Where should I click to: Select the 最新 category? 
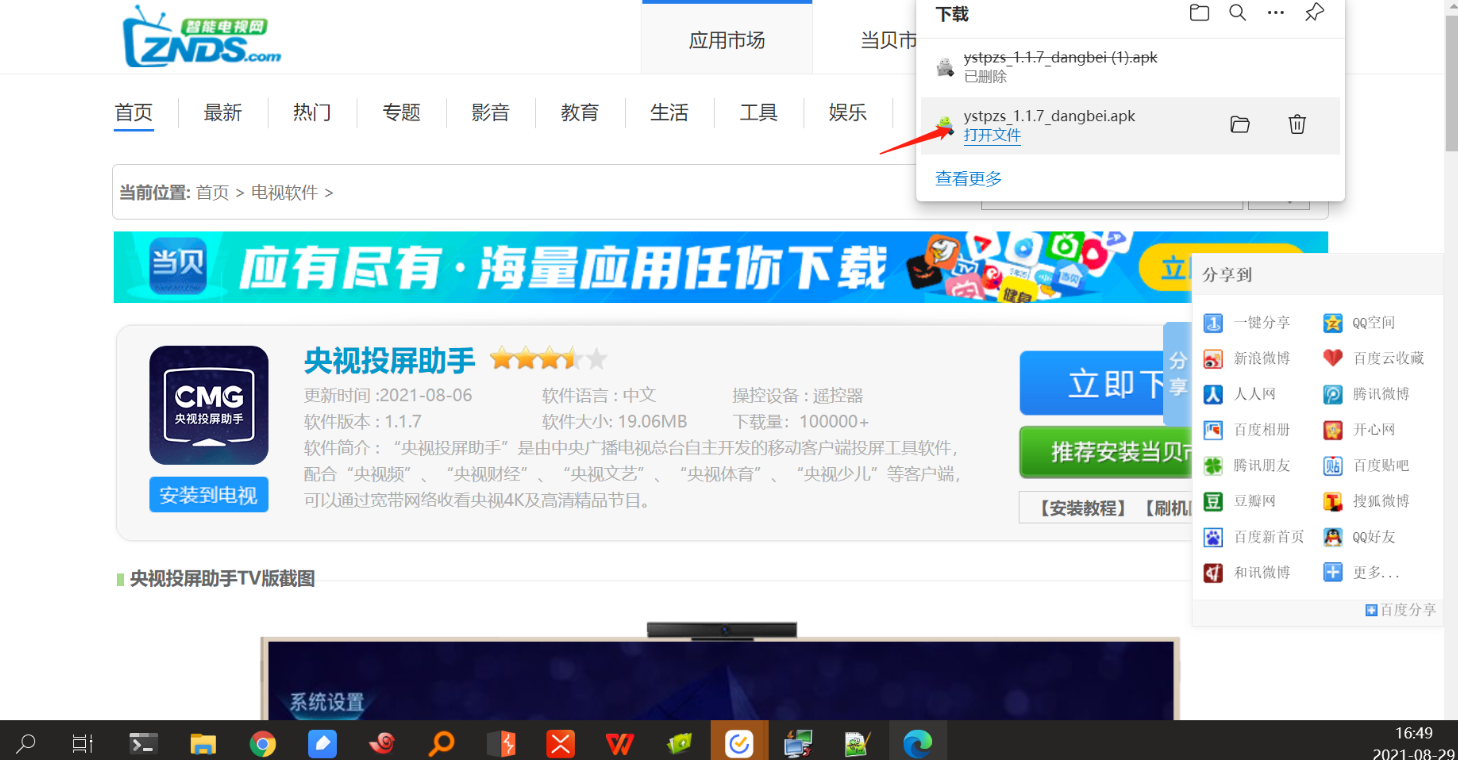pyautogui.click(x=223, y=113)
